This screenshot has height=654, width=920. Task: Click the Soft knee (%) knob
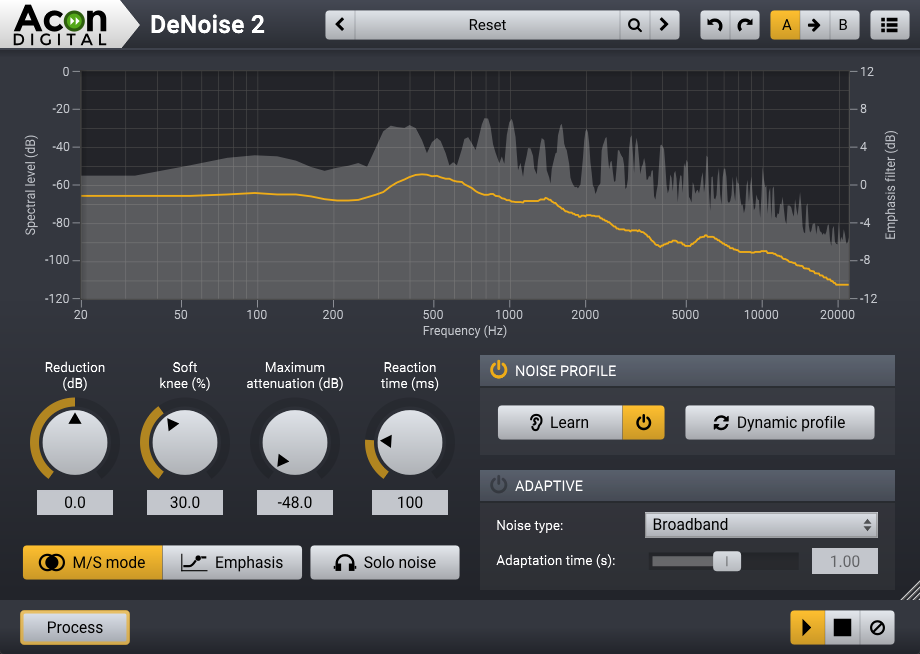pos(185,442)
